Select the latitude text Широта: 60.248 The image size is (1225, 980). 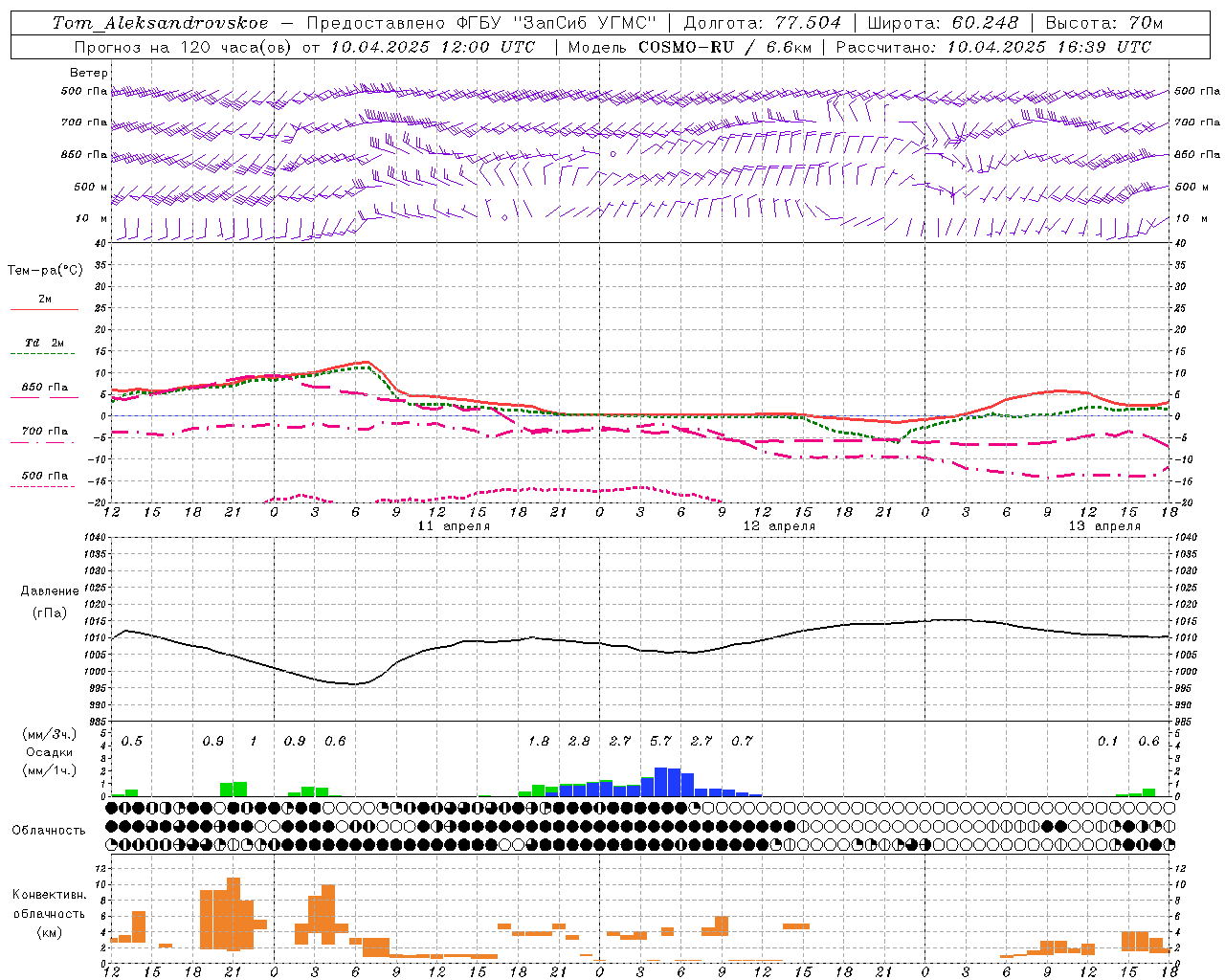tap(945, 23)
